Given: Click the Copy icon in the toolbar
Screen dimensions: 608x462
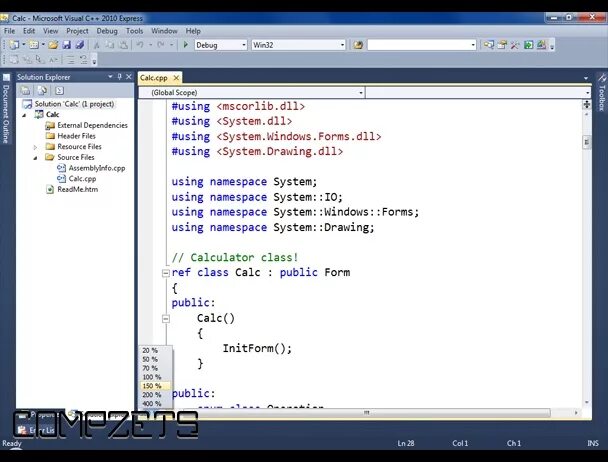Looking at the screenshot, I should click(x=110, y=45).
